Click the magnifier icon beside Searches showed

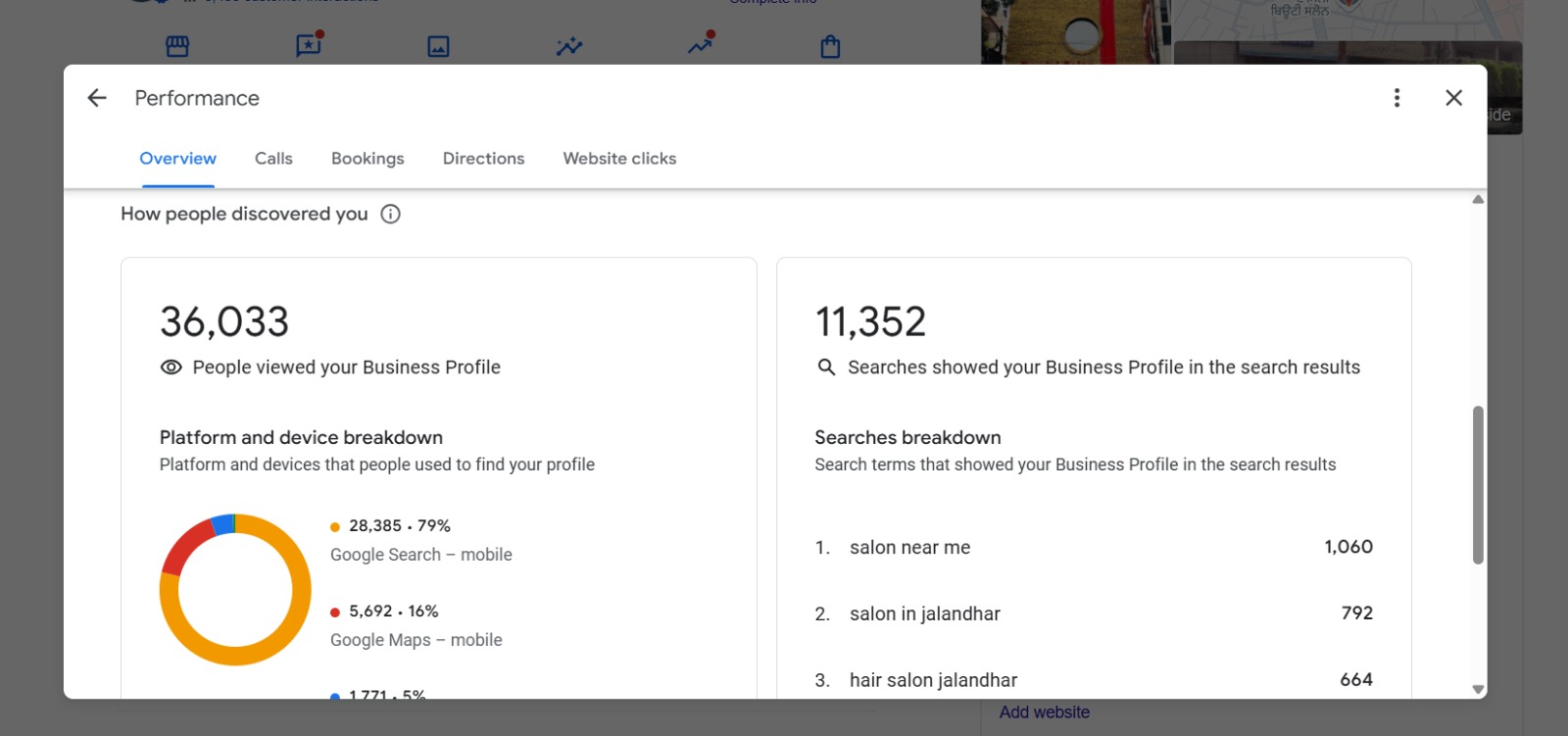[x=826, y=368]
